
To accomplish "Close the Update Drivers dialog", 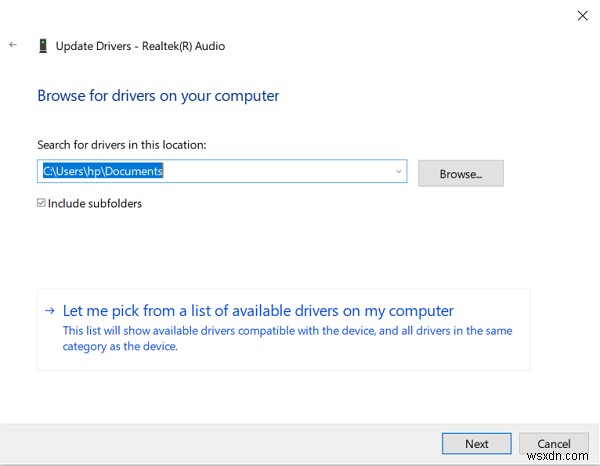I will tap(582, 16).
